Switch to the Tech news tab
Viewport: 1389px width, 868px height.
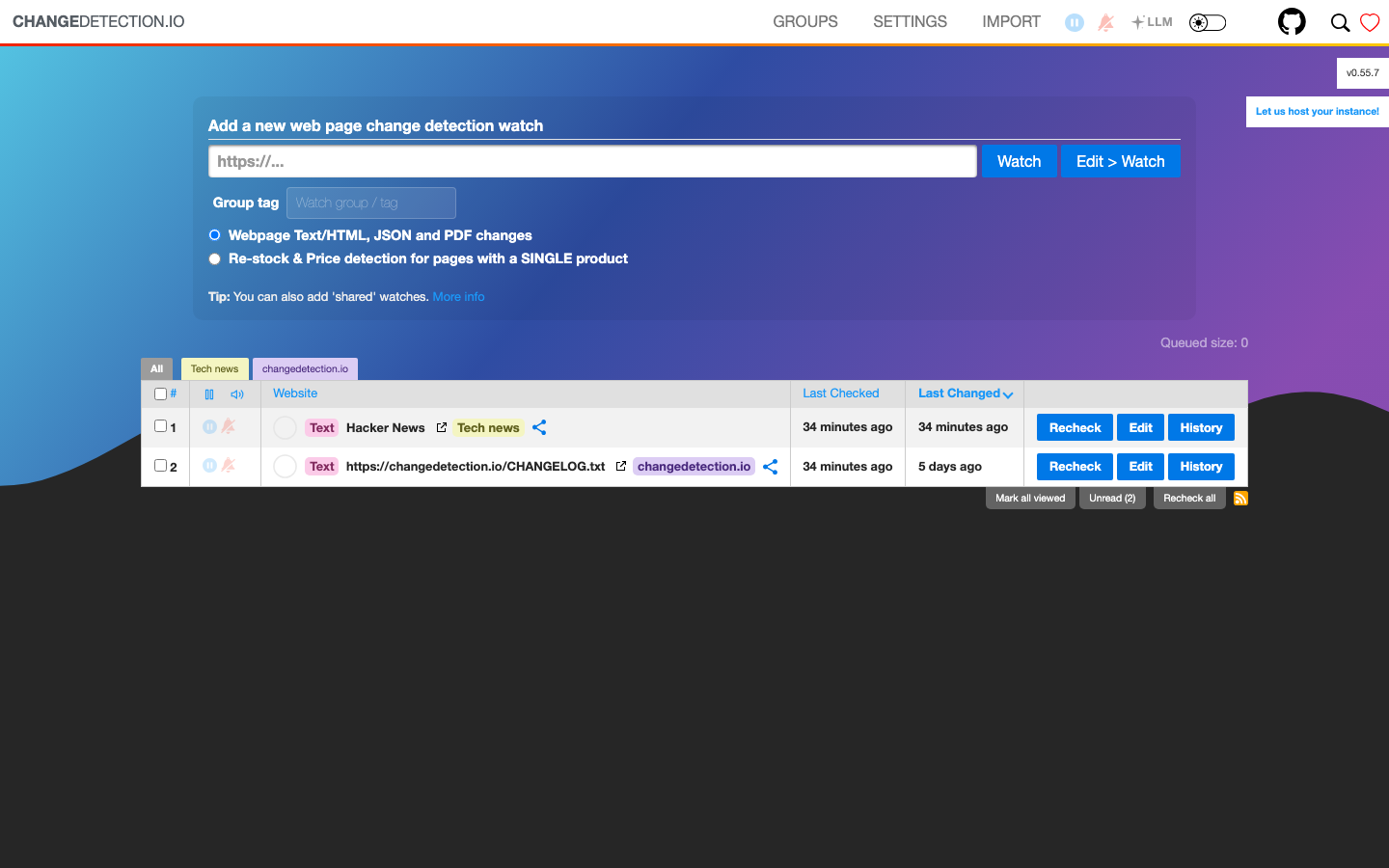pos(214,368)
